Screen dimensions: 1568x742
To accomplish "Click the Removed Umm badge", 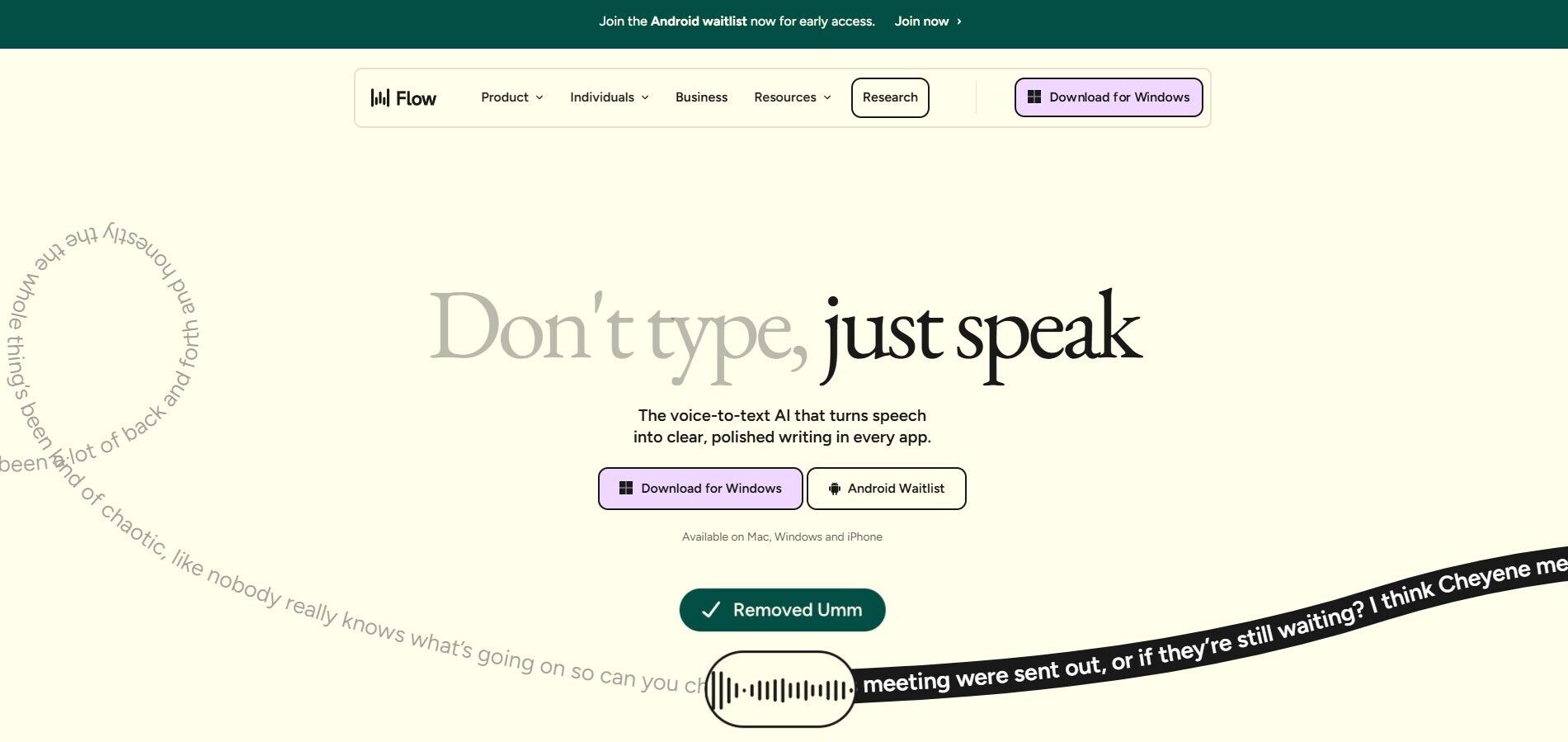I will [x=782, y=610].
